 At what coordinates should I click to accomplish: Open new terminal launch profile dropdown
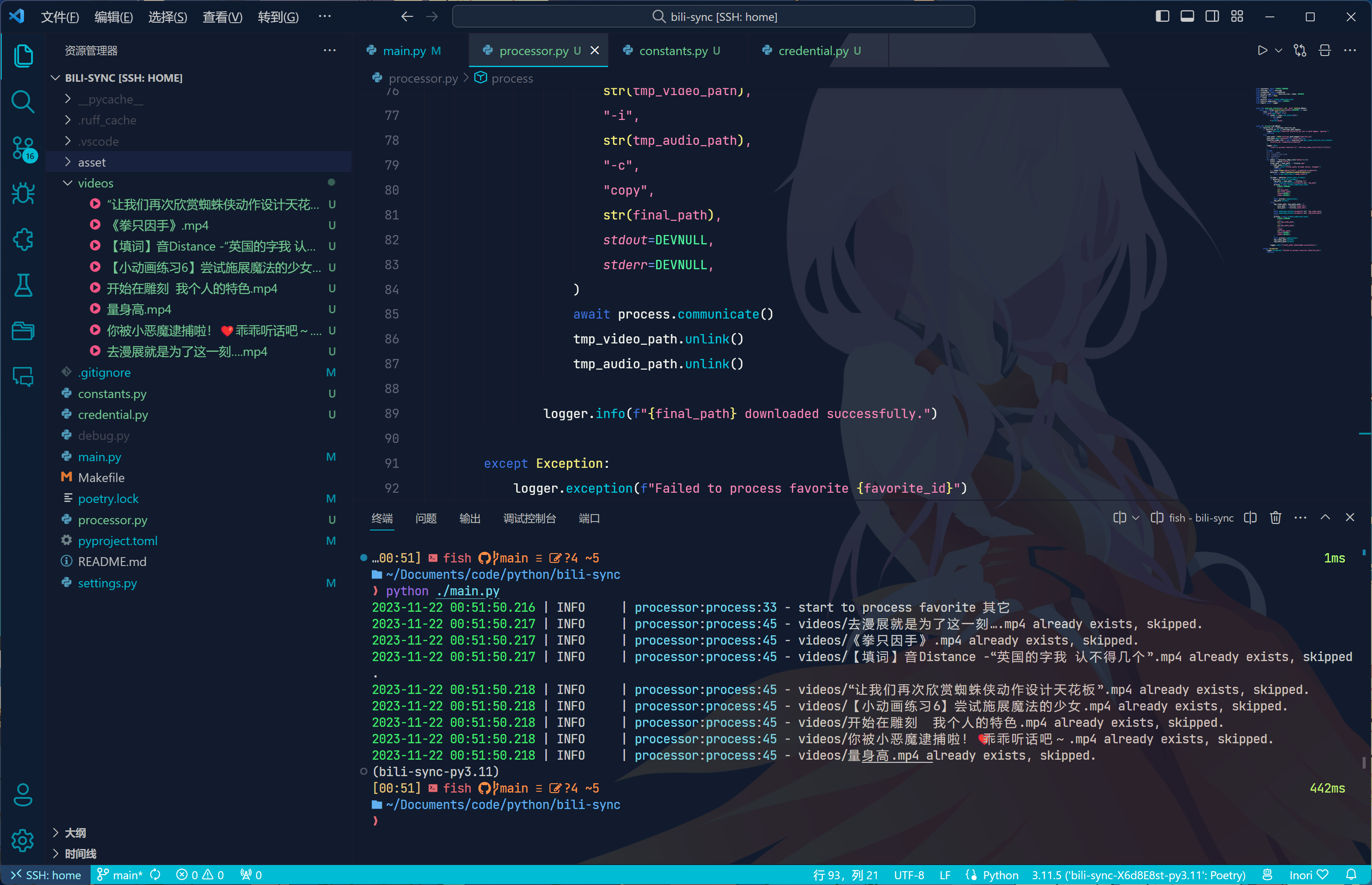click(x=1135, y=518)
